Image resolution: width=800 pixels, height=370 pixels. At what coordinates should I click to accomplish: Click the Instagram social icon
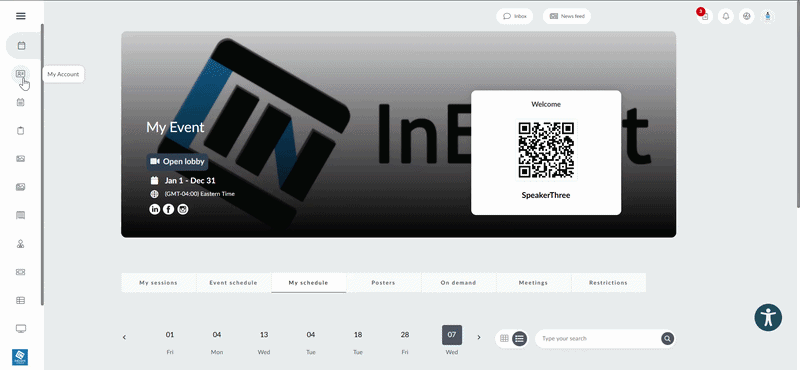(183, 209)
